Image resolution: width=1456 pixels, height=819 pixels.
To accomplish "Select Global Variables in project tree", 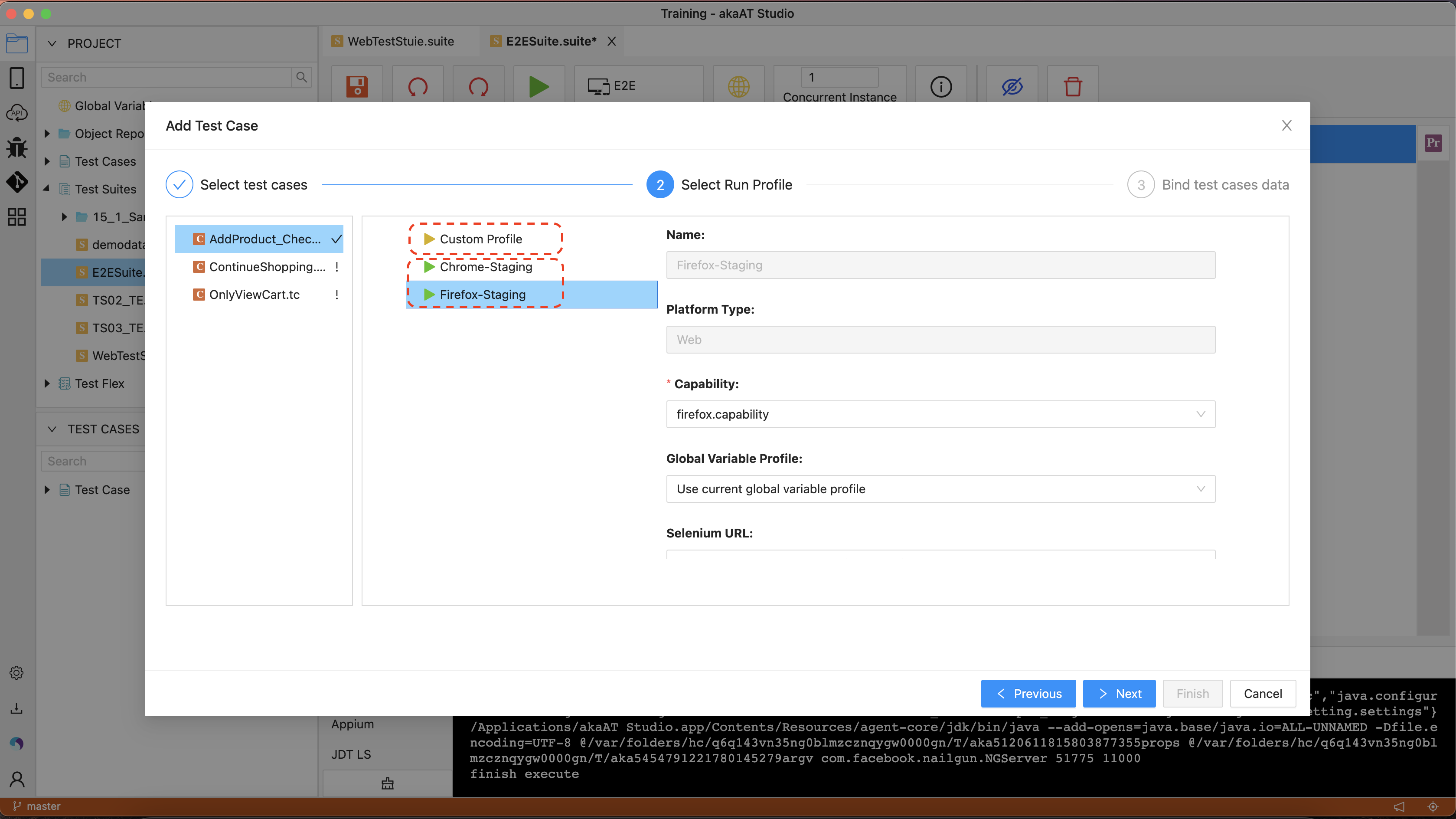I will [x=102, y=106].
